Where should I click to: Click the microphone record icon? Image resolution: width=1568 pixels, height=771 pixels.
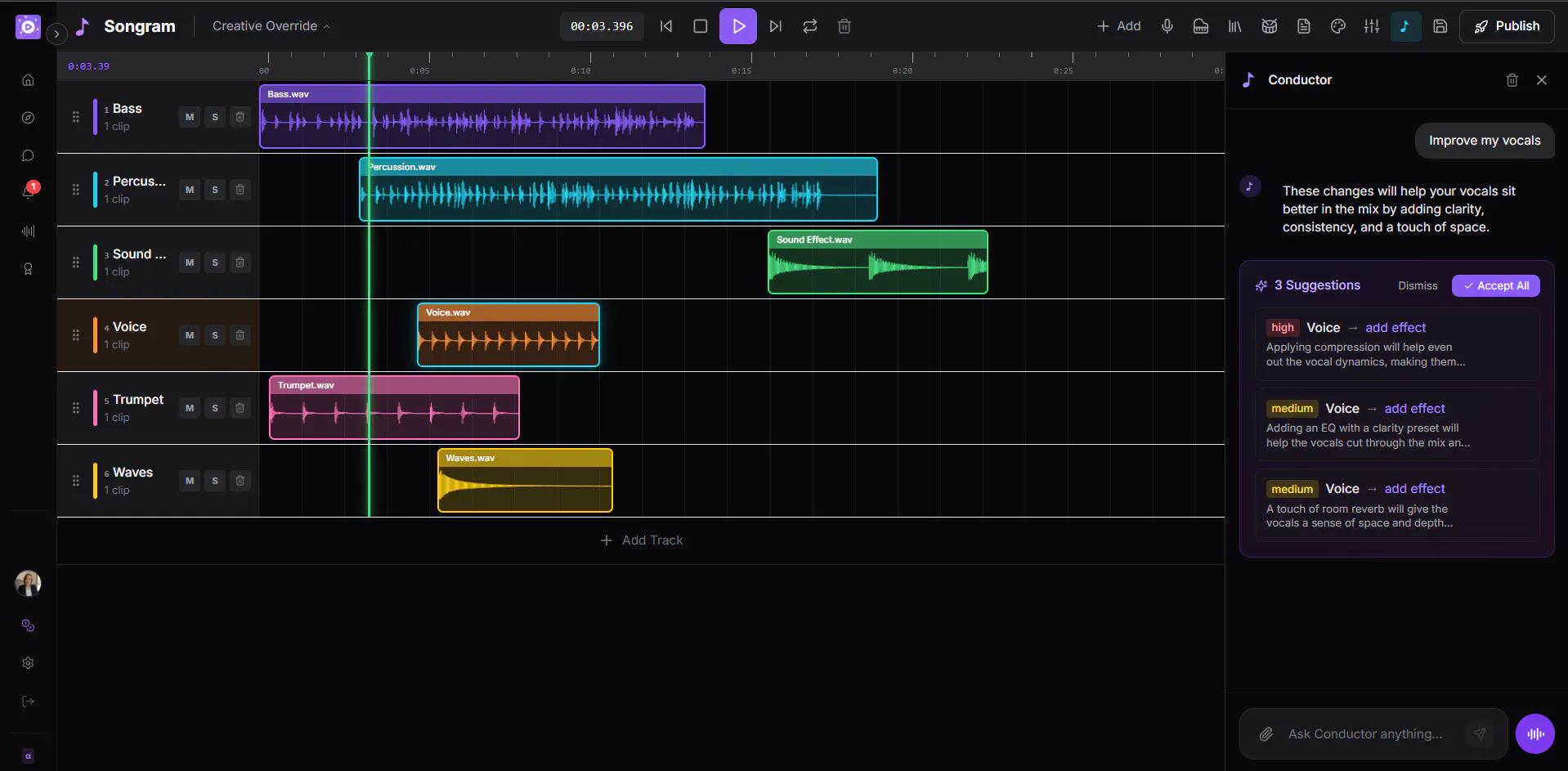[x=1167, y=26]
